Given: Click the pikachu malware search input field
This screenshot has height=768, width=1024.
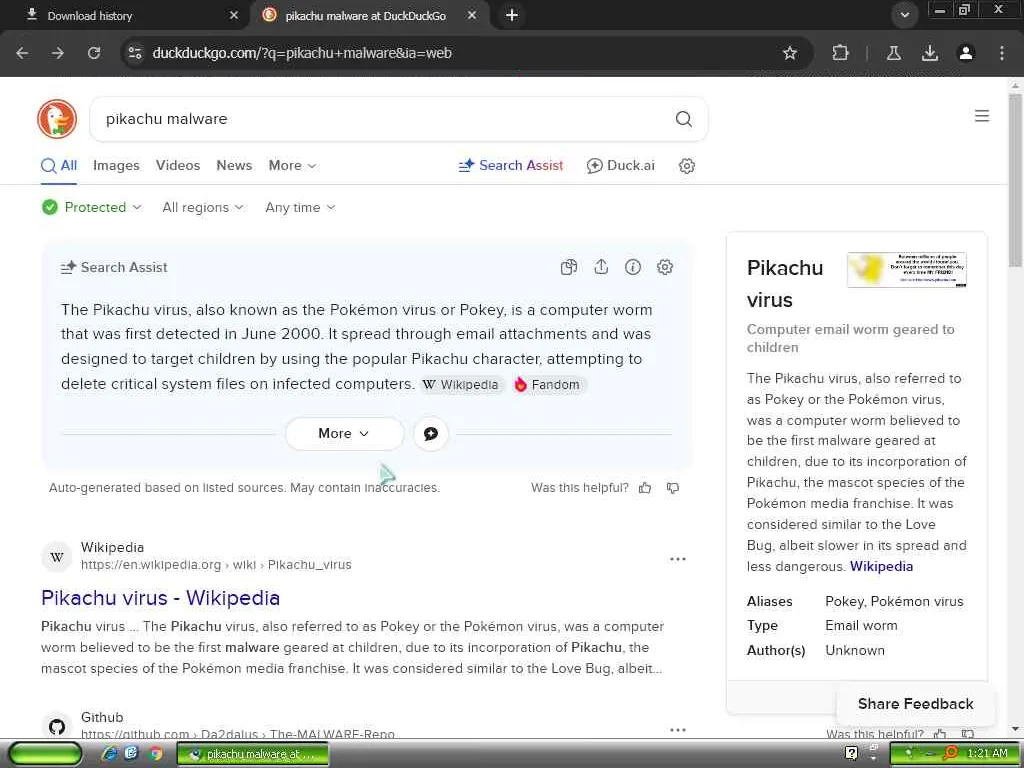Looking at the screenshot, I should (x=385, y=119).
